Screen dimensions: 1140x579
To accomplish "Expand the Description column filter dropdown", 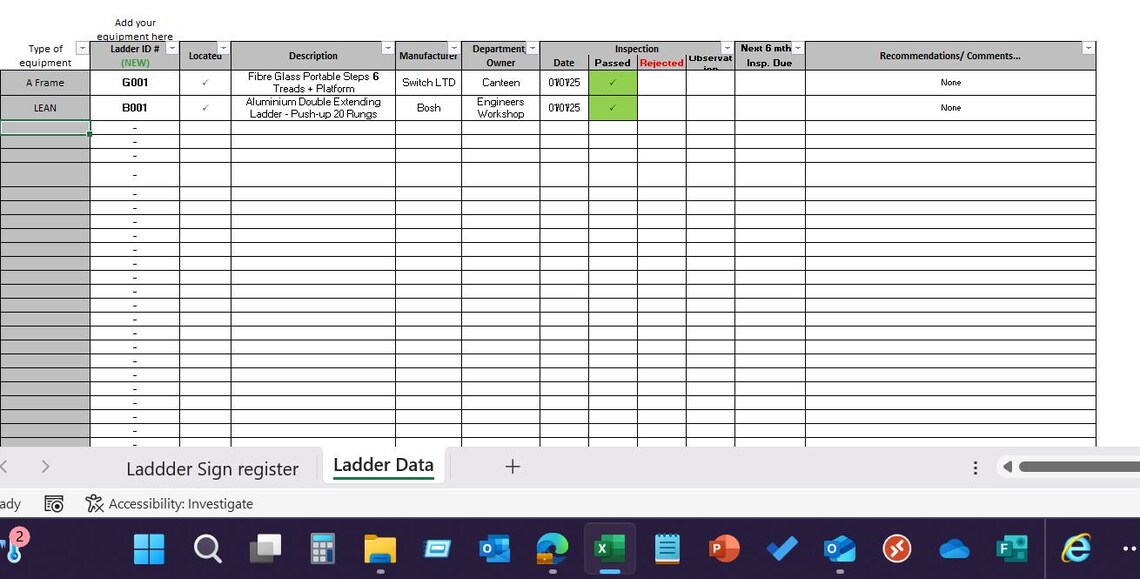I will point(388,48).
